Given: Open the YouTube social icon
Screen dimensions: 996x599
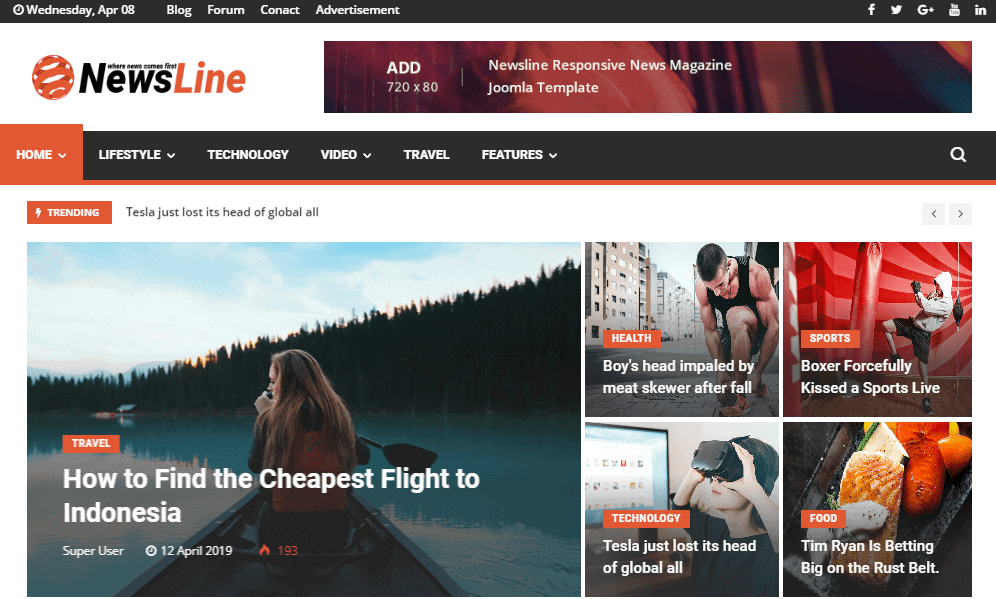Looking at the screenshot, I should click(x=954, y=10).
